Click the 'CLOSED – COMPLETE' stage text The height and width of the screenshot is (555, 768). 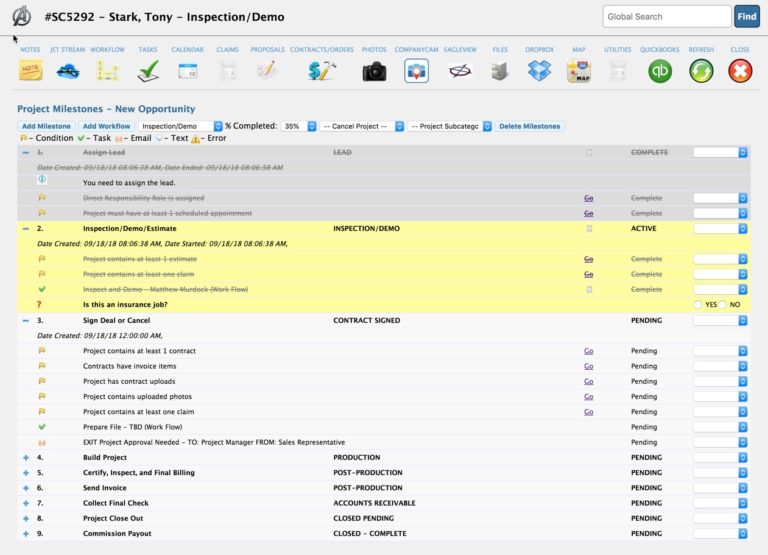pos(370,533)
